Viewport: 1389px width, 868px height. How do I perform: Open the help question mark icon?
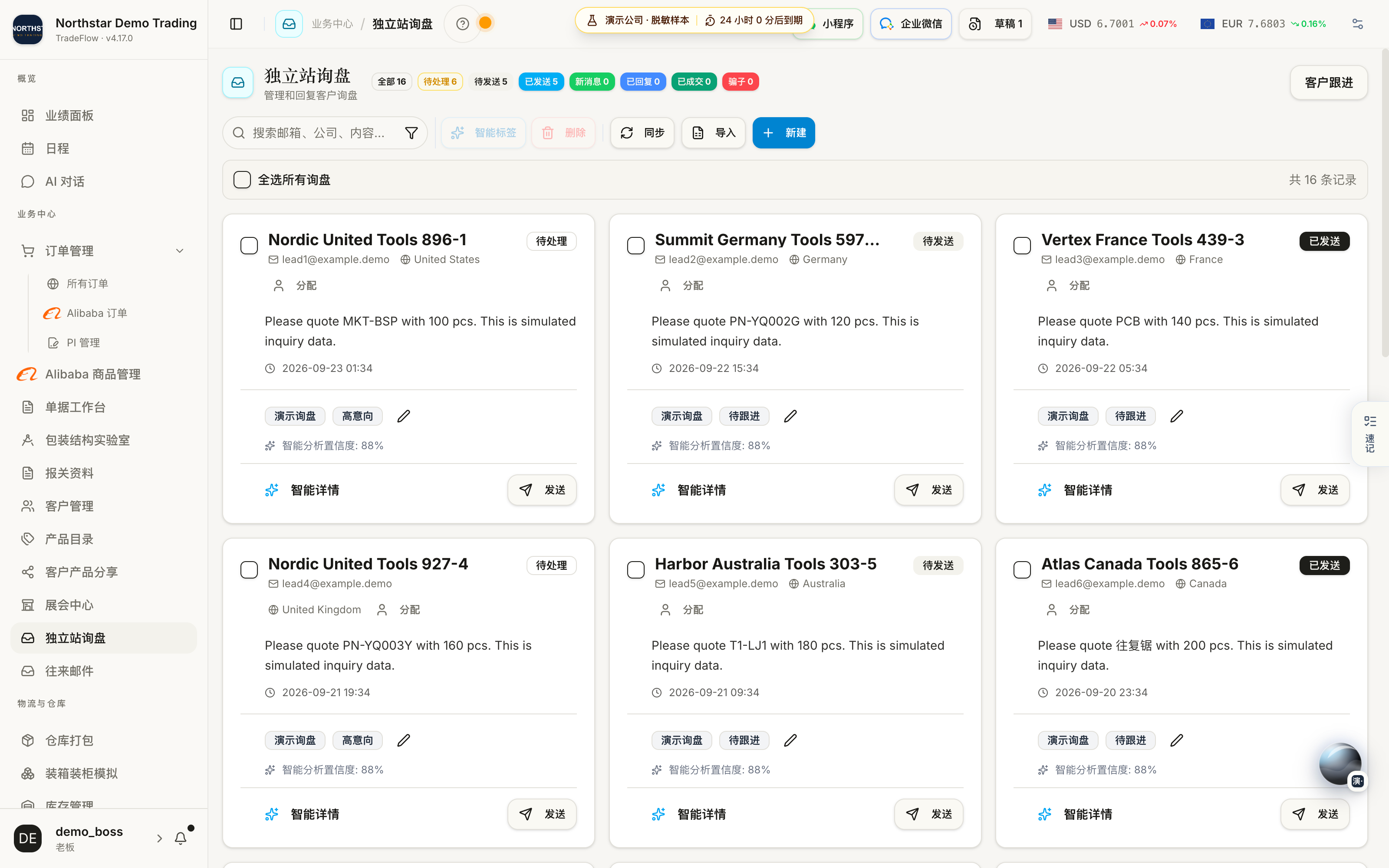click(462, 23)
